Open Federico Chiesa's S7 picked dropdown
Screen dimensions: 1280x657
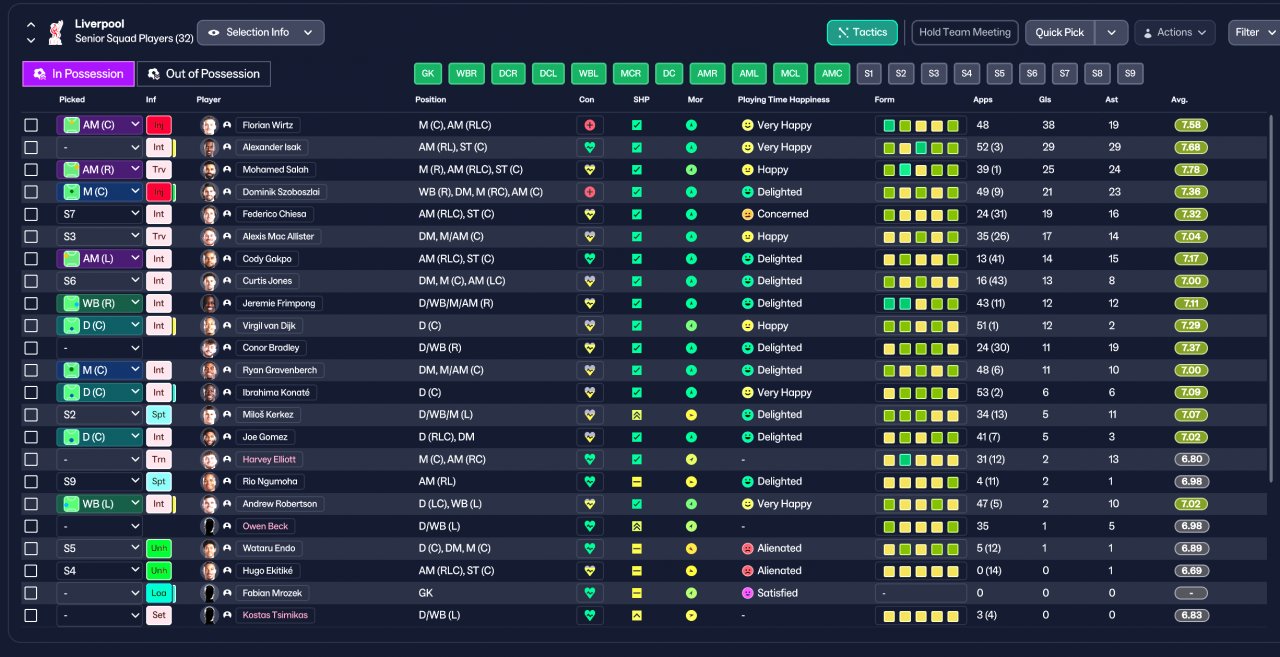click(x=100, y=214)
